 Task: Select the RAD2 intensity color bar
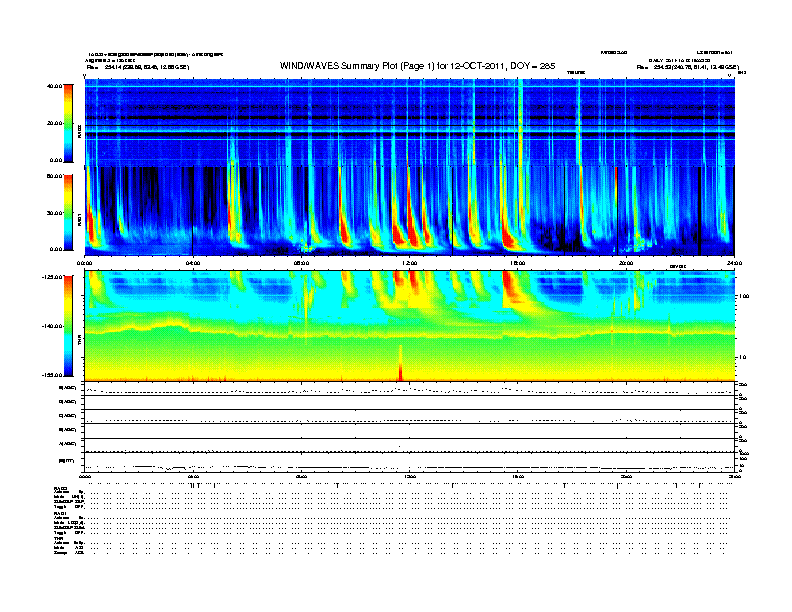pyautogui.click(x=68, y=123)
